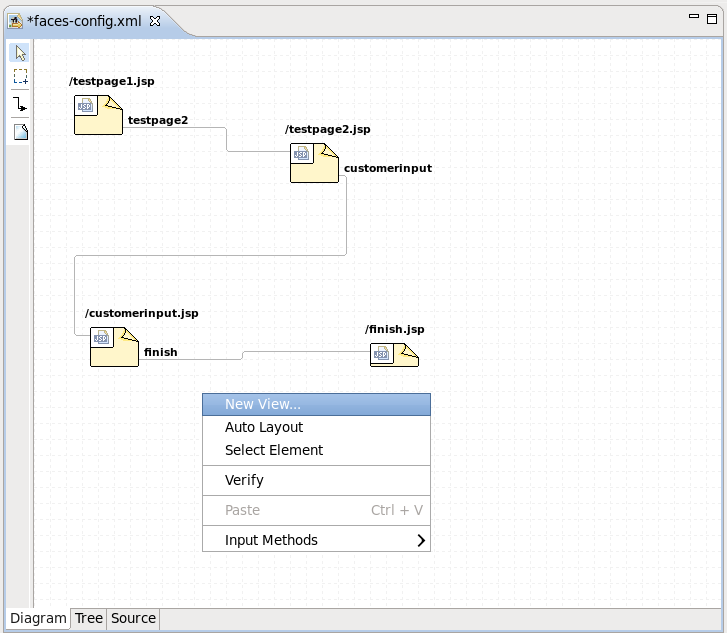Close the faces-config.xml editor tab
The width and height of the screenshot is (727, 633).
[155, 20]
